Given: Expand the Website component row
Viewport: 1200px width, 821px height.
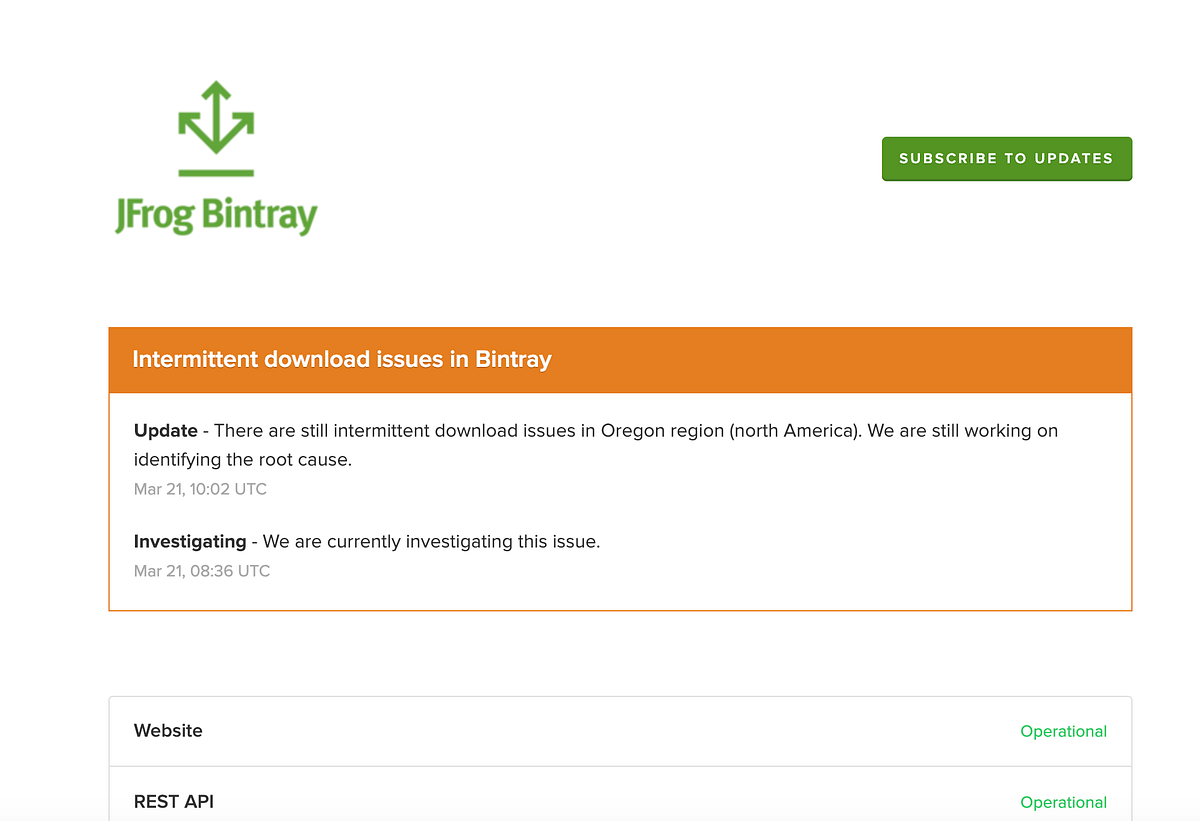Looking at the screenshot, I should point(620,731).
